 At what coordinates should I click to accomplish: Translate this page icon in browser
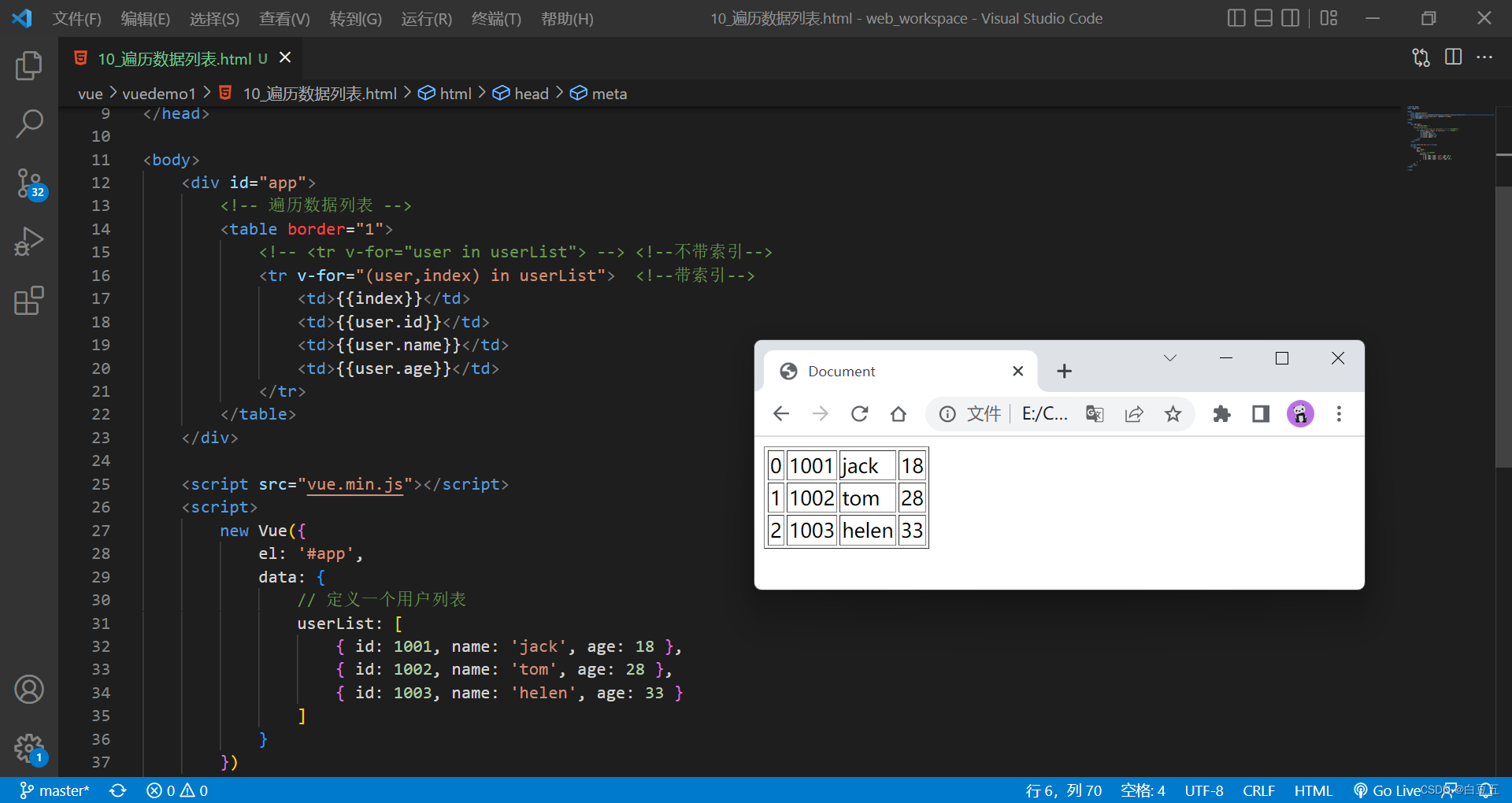click(x=1095, y=414)
